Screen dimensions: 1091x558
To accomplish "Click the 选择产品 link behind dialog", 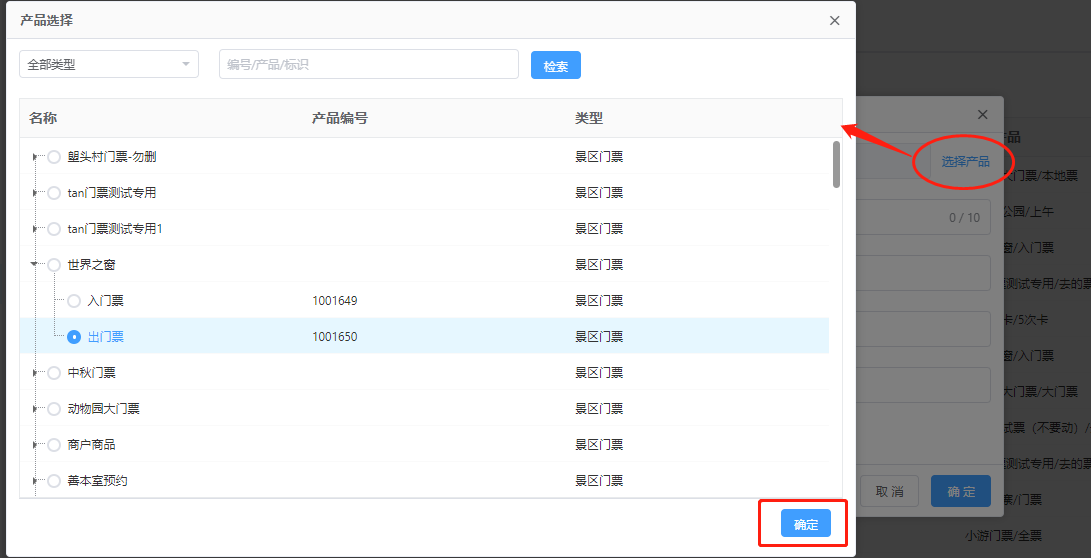I will coord(965,161).
